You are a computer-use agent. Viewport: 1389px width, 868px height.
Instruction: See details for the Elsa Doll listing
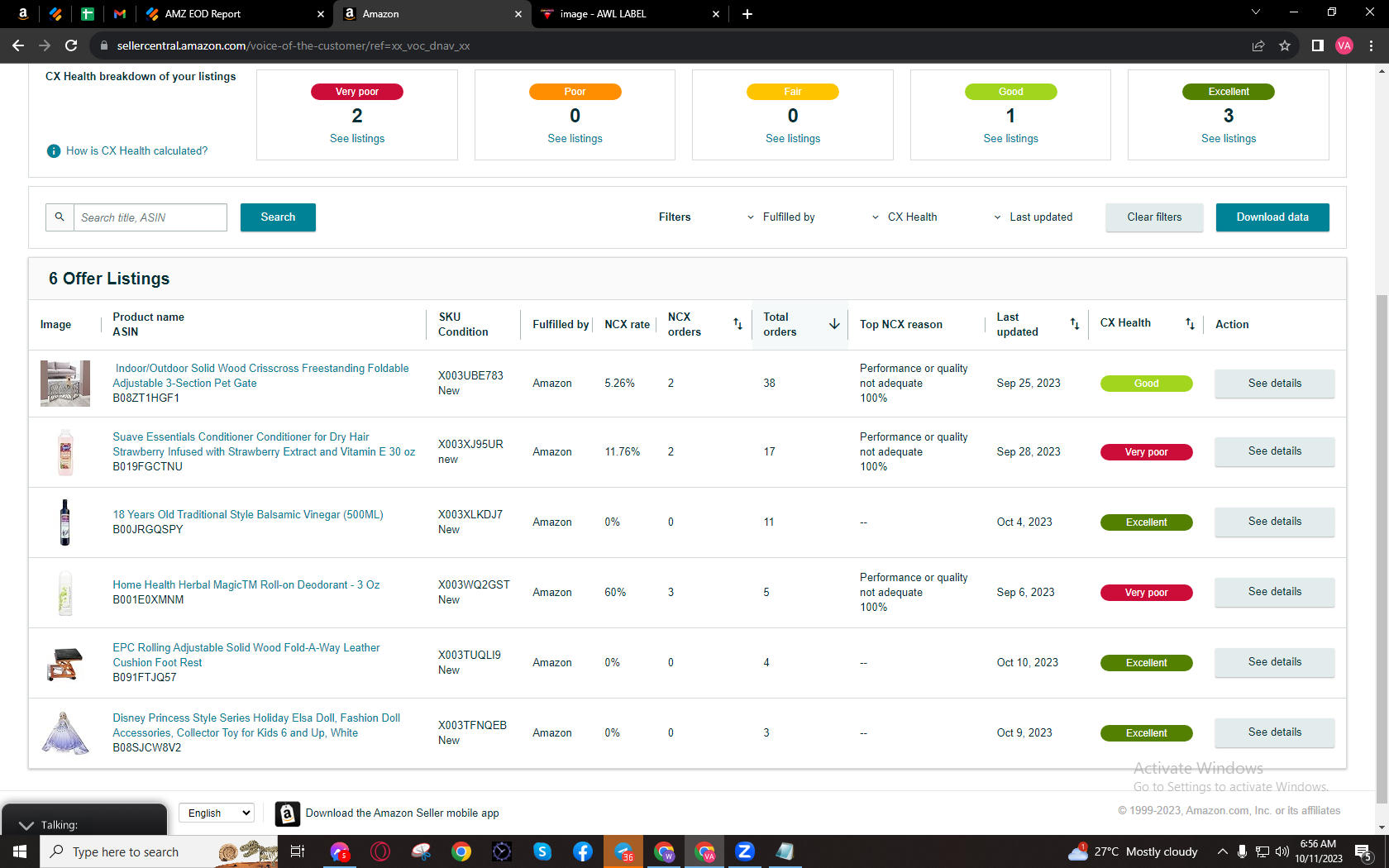coord(1274,732)
